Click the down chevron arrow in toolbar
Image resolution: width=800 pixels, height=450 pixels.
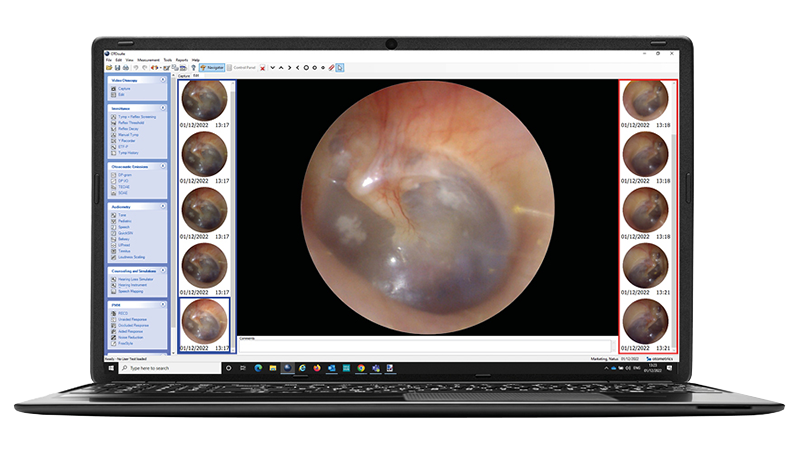coord(274,68)
